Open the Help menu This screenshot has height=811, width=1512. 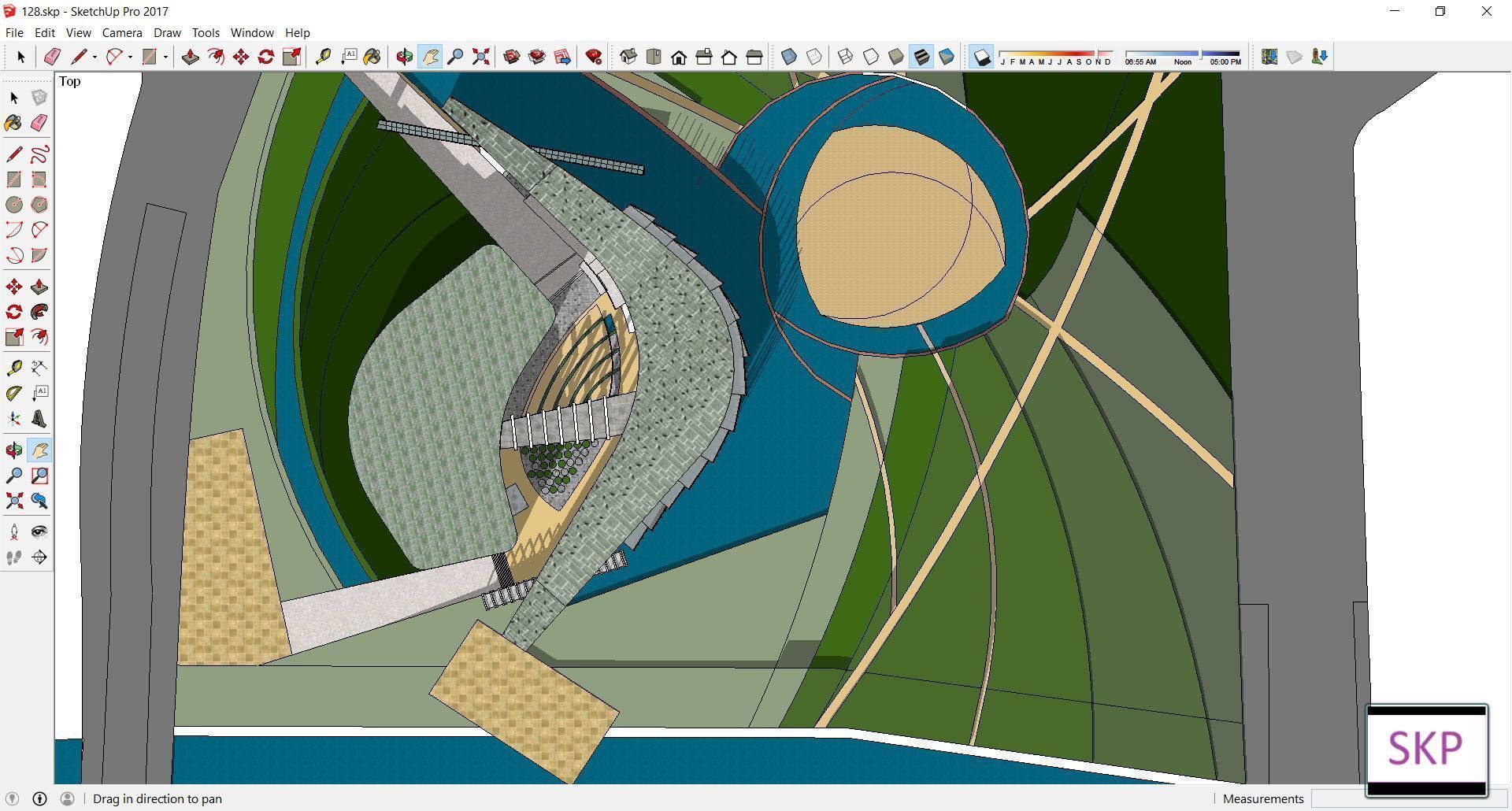[x=297, y=33]
